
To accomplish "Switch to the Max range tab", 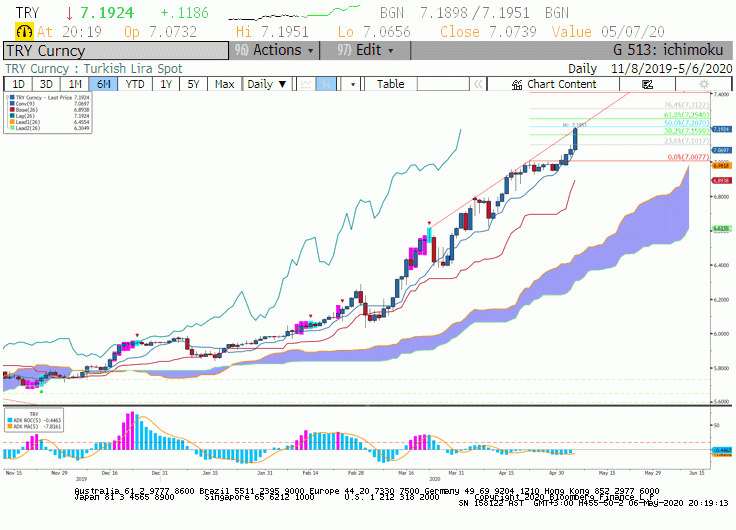I will click(x=224, y=84).
